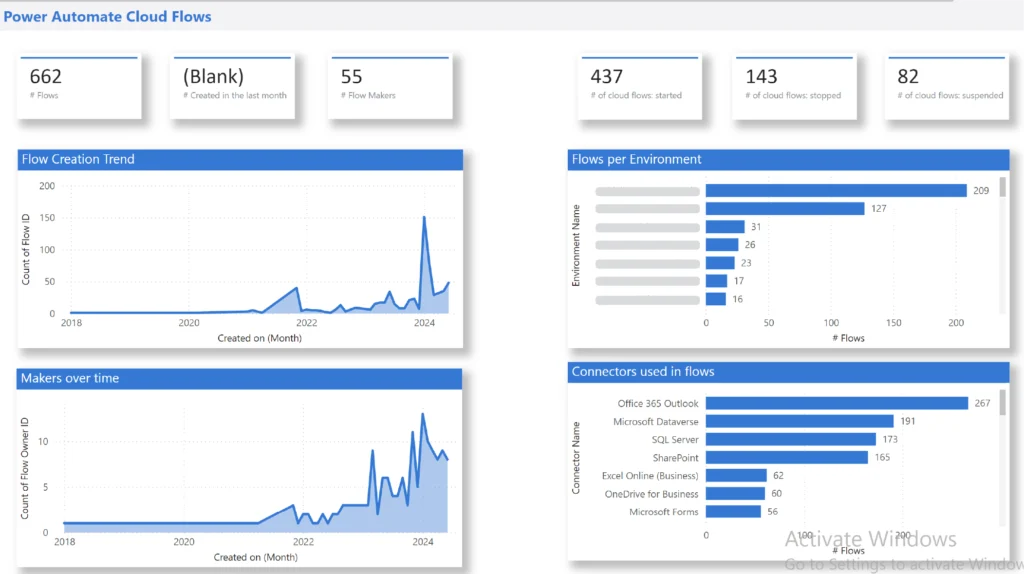Click the 55 # Flow Makers card
The image size is (1024, 574).
click(391, 87)
